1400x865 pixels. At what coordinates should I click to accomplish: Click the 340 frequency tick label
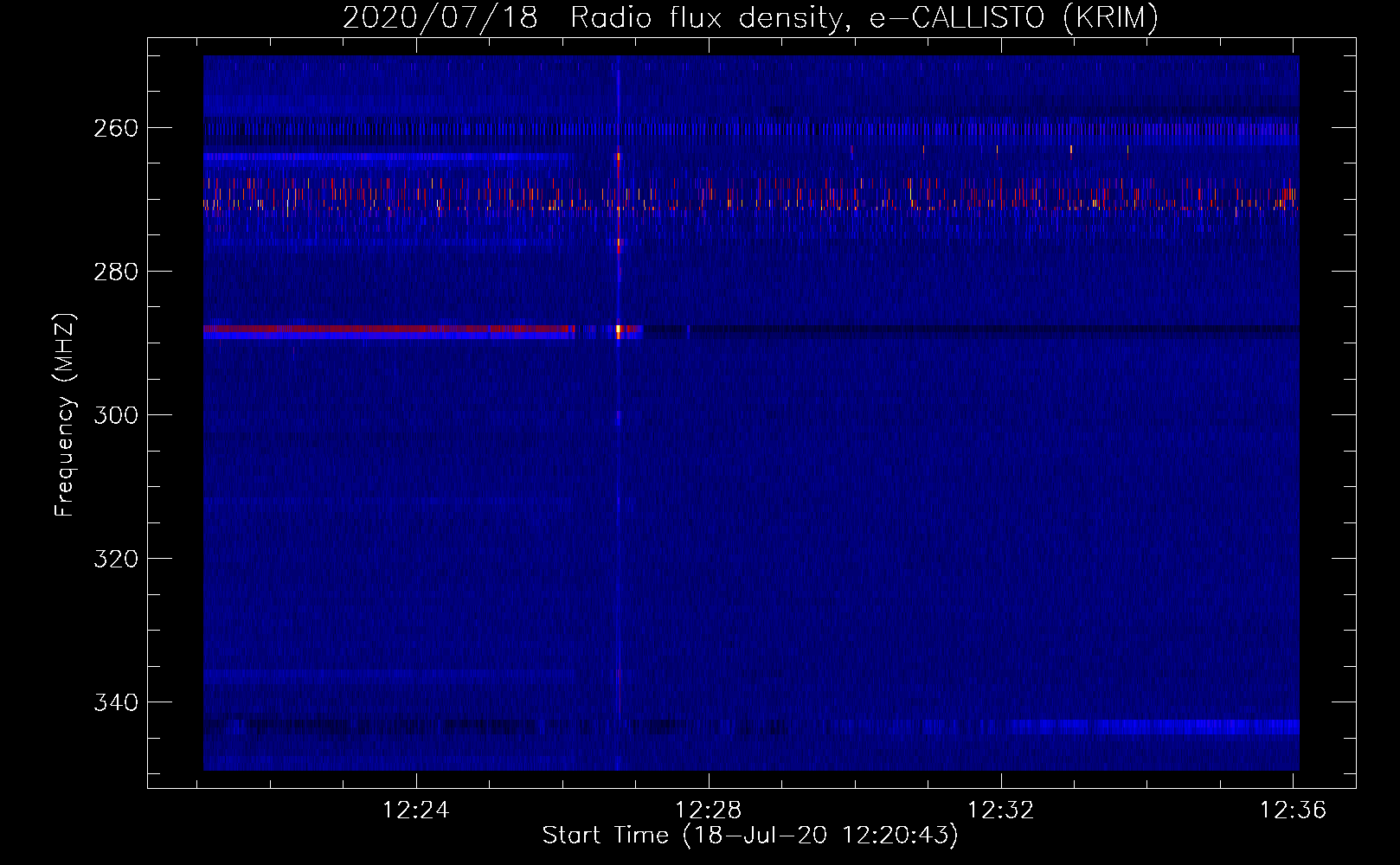tap(116, 702)
